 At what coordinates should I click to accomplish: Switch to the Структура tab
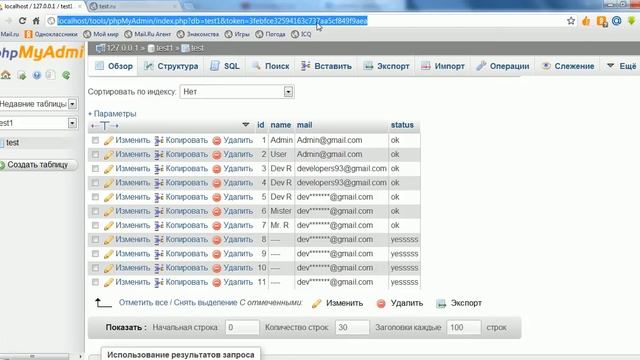coord(171,66)
